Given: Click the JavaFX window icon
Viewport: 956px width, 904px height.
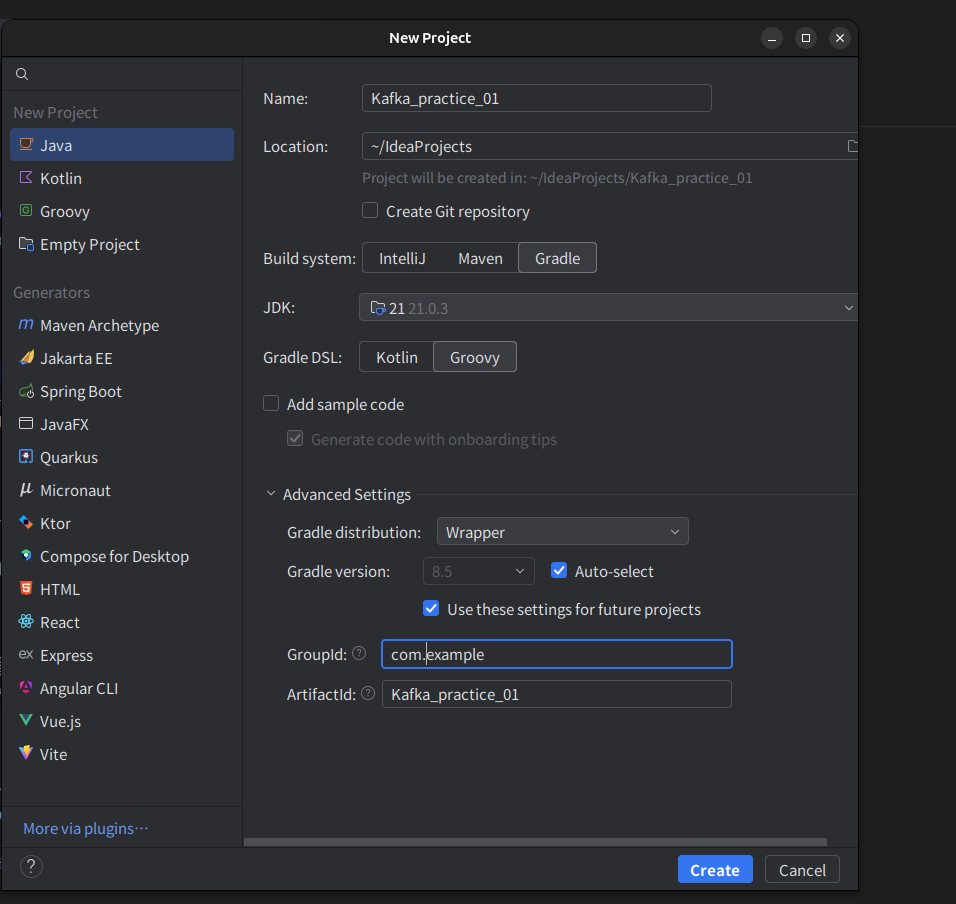Looking at the screenshot, I should (x=26, y=424).
